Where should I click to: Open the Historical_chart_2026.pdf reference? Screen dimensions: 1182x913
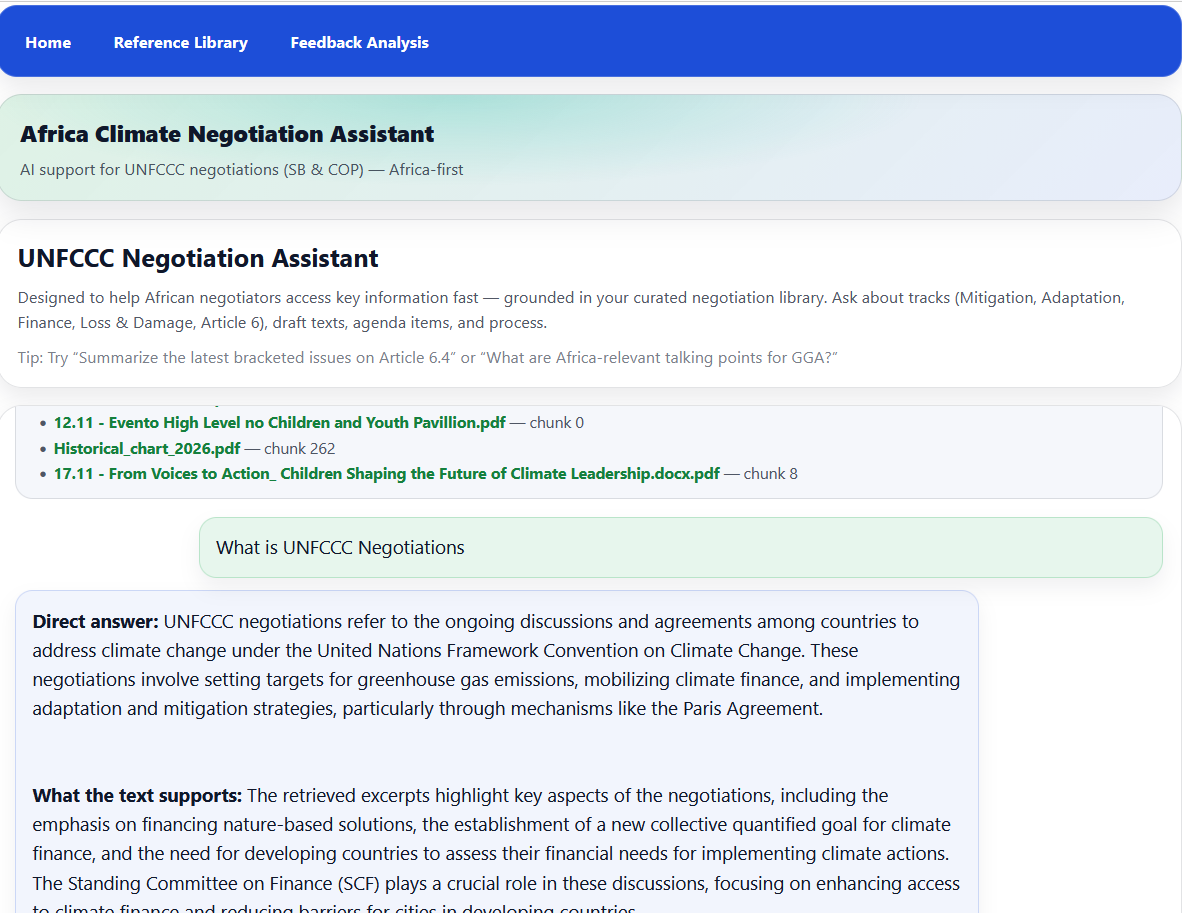tap(146, 448)
